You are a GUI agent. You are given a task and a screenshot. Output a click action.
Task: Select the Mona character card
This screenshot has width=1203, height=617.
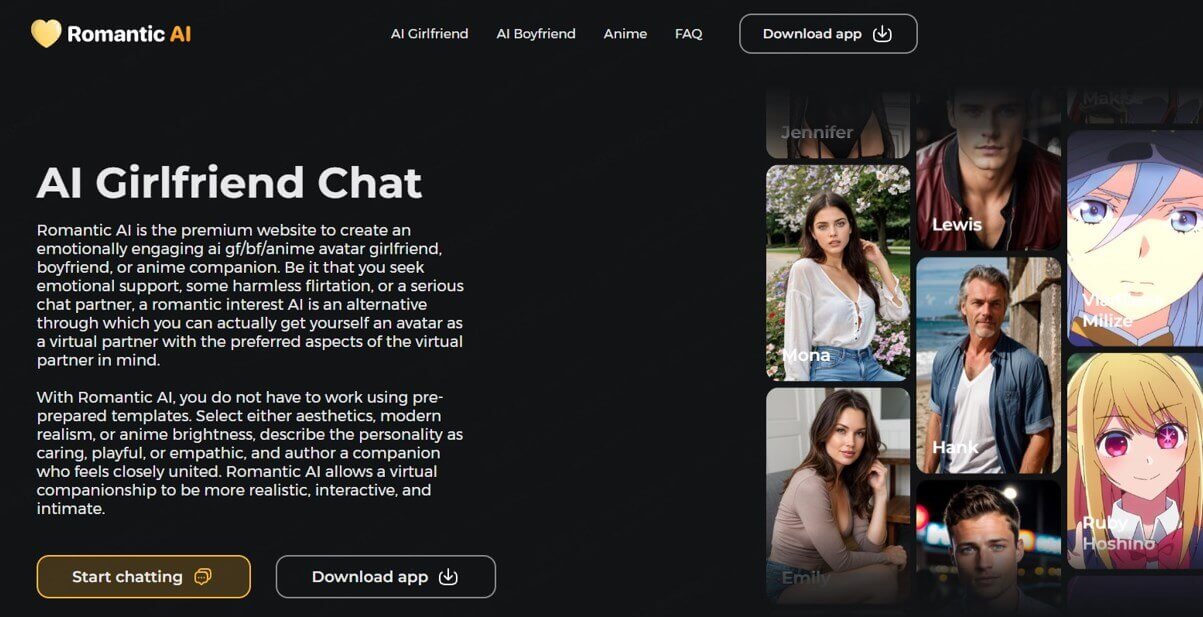click(x=838, y=273)
